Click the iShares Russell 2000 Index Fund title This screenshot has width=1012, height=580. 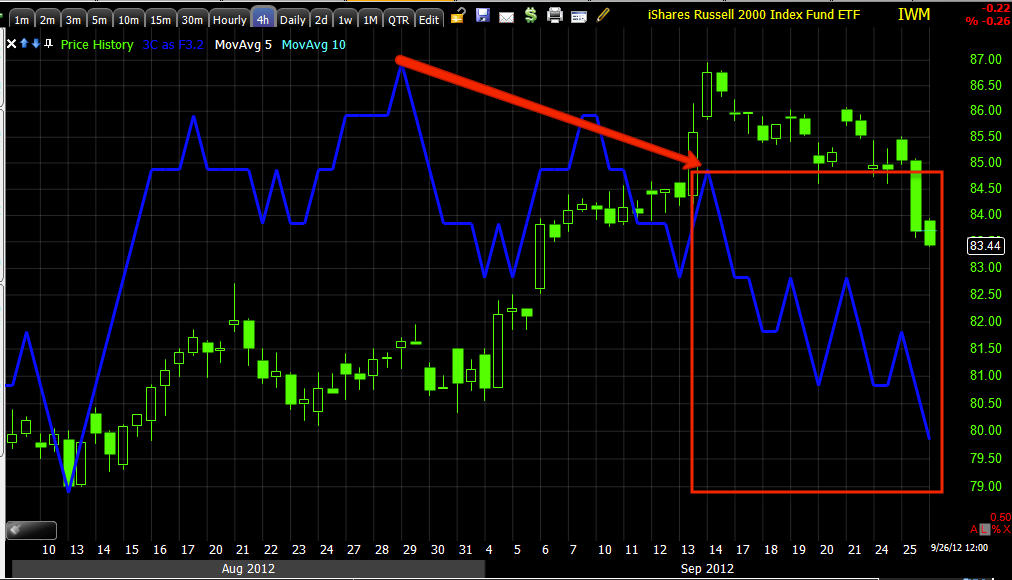(754, 14)
